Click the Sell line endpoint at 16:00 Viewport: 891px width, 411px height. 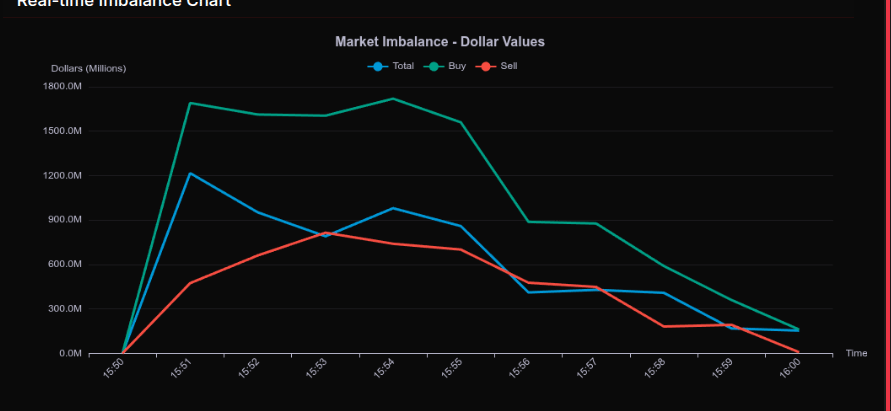pos(799,352)
